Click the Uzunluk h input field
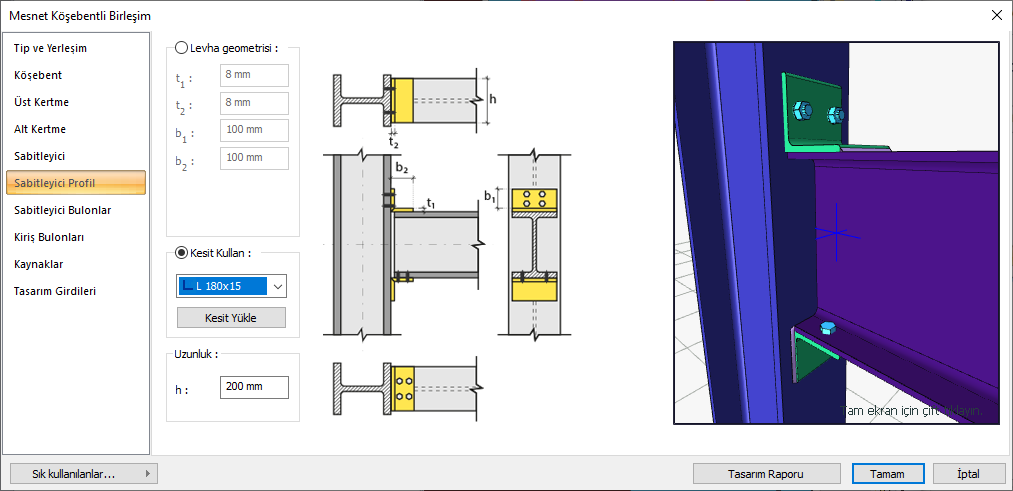Screen dimensions: 1013x491 [254, 387]
